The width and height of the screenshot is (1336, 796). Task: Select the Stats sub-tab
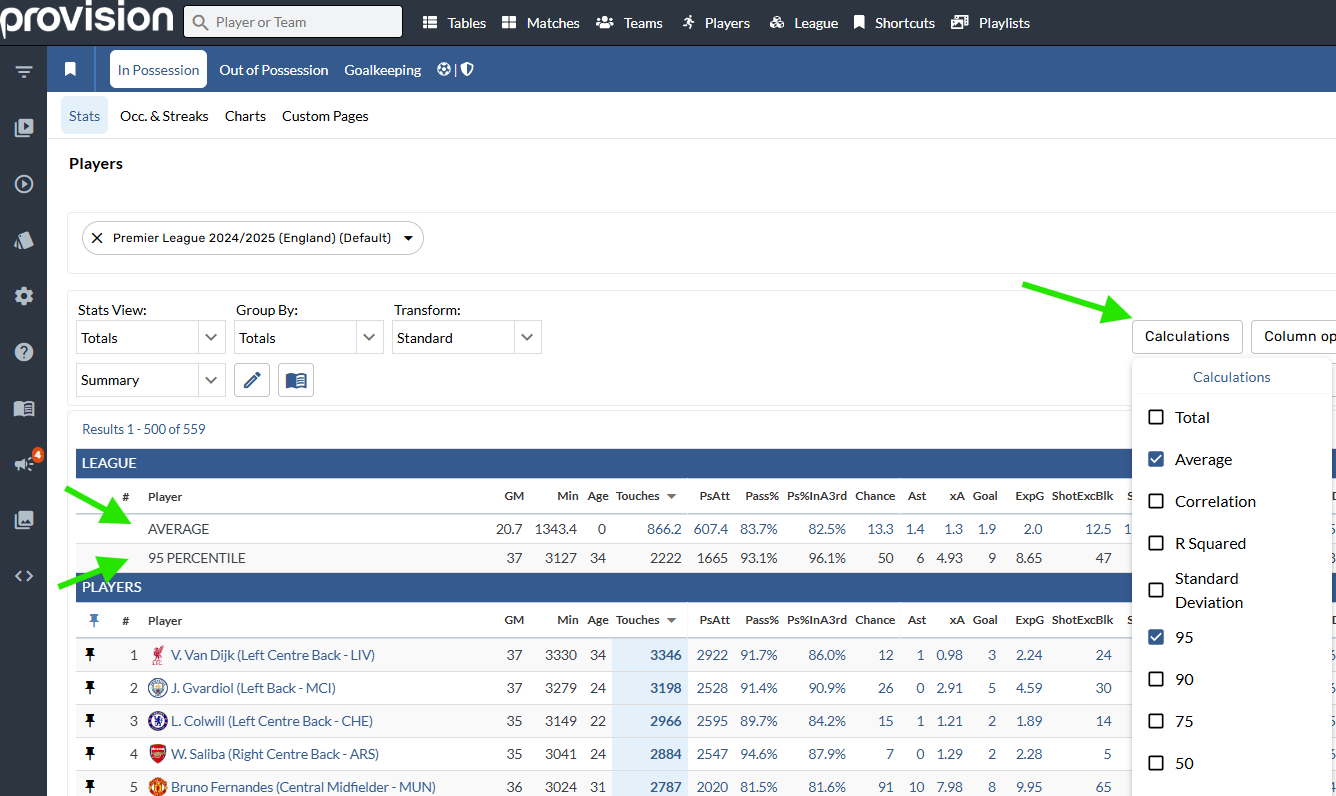point(84,116)
